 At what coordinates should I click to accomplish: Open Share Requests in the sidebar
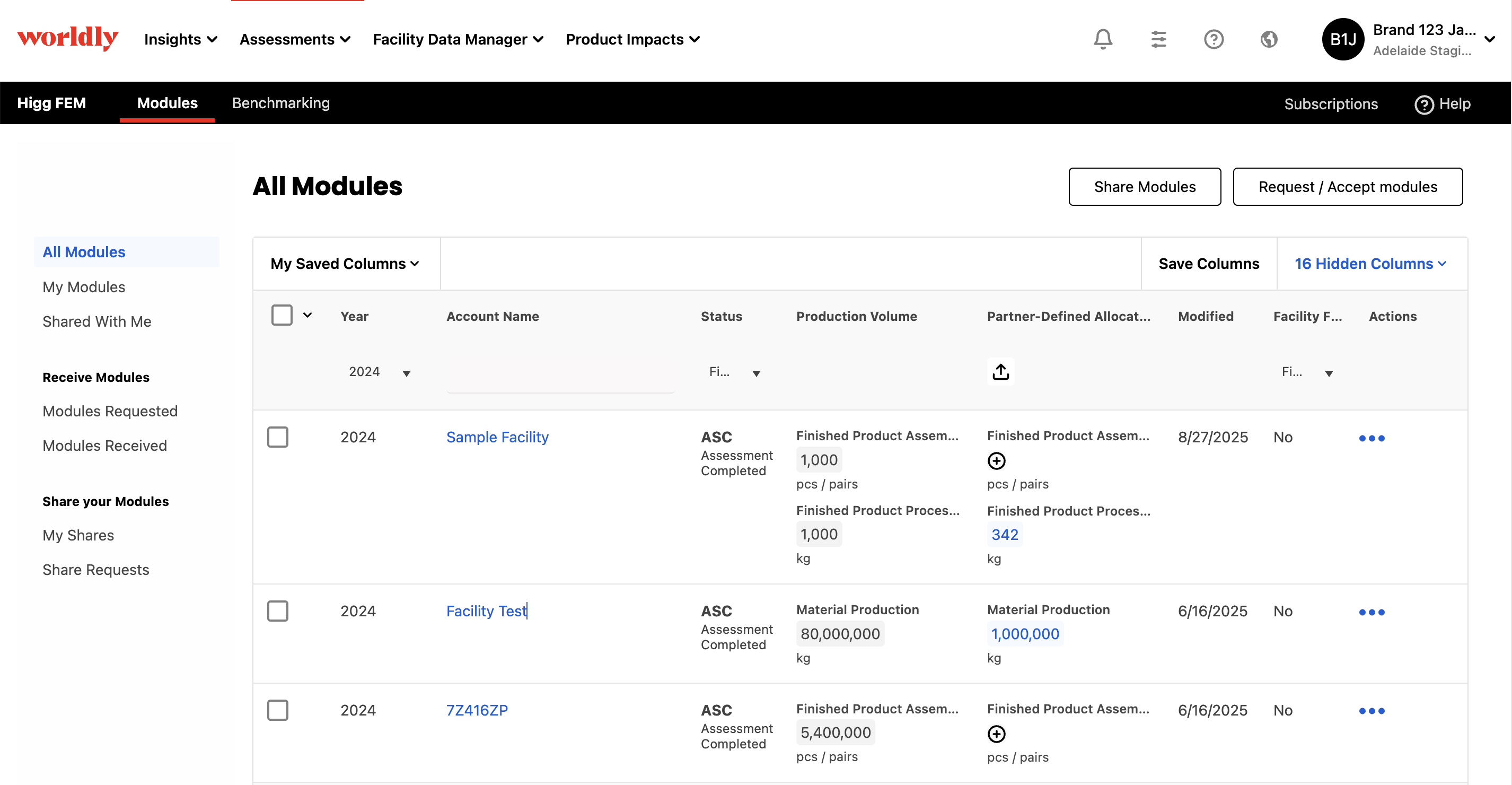pyautogui.click(x=95, y=570)
